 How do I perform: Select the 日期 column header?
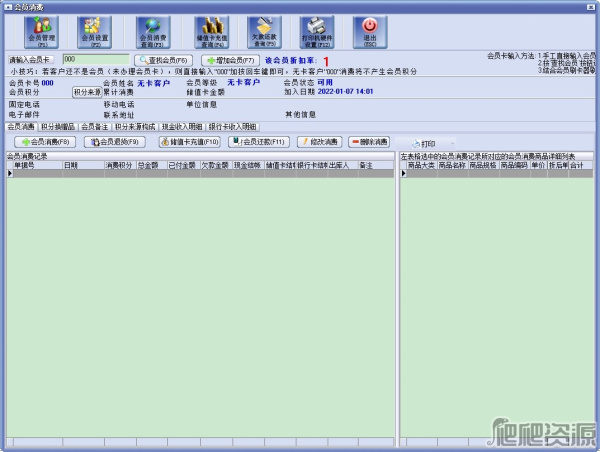click(83, 165)
